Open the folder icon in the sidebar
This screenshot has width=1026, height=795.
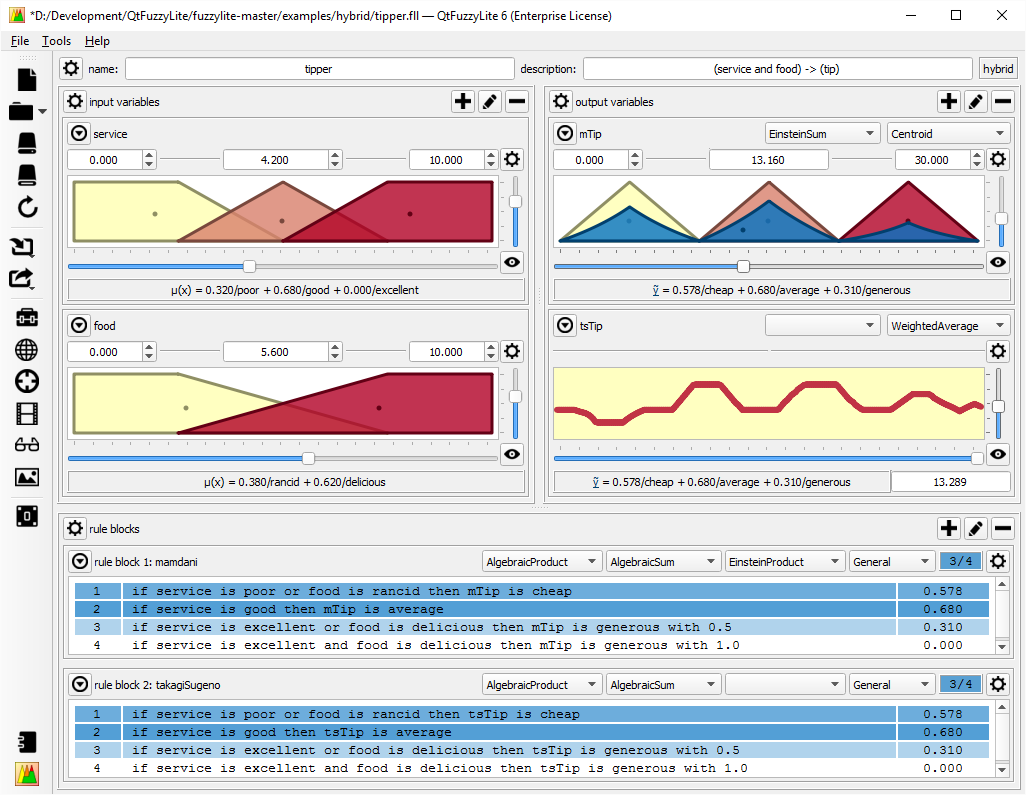click(x=22, y=111)
